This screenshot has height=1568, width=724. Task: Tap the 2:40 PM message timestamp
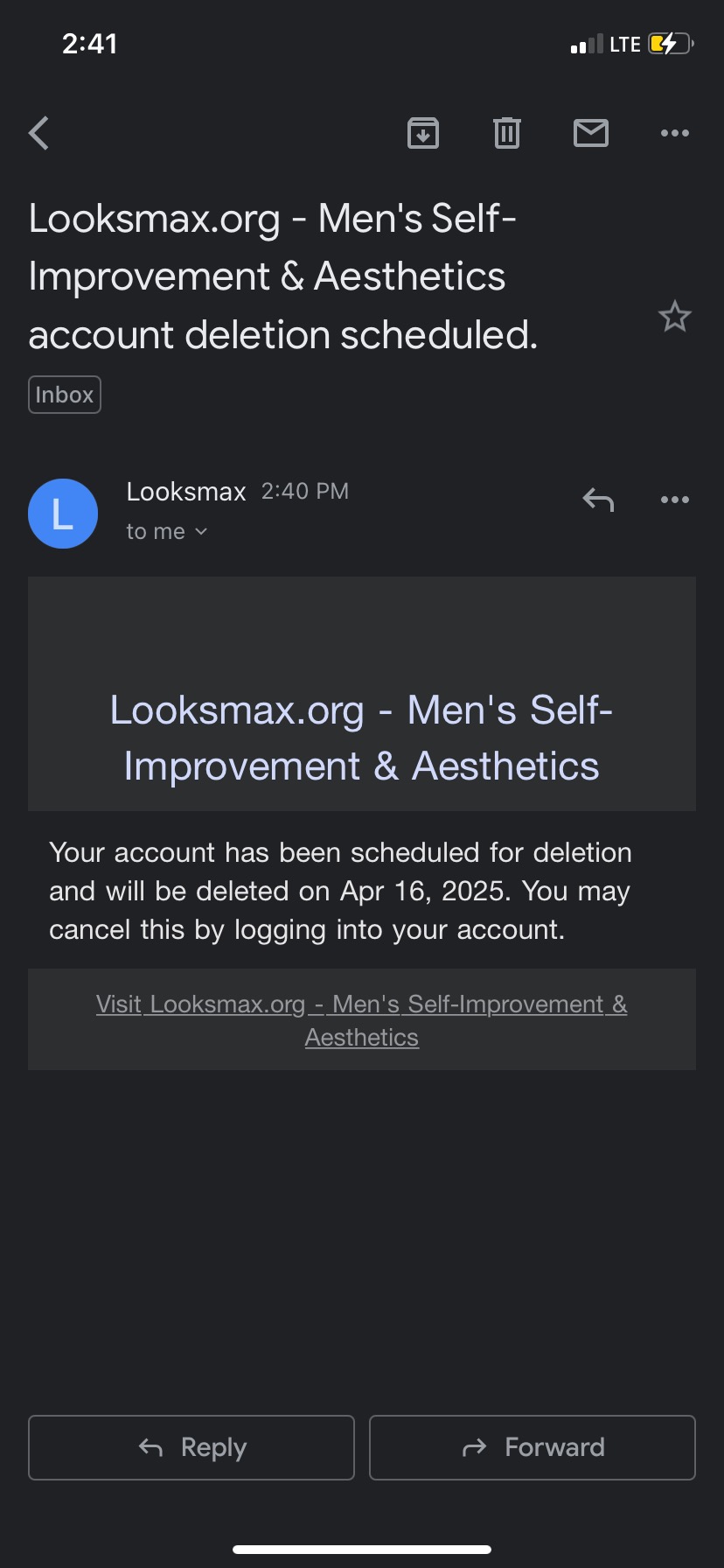tap(305, 492)
